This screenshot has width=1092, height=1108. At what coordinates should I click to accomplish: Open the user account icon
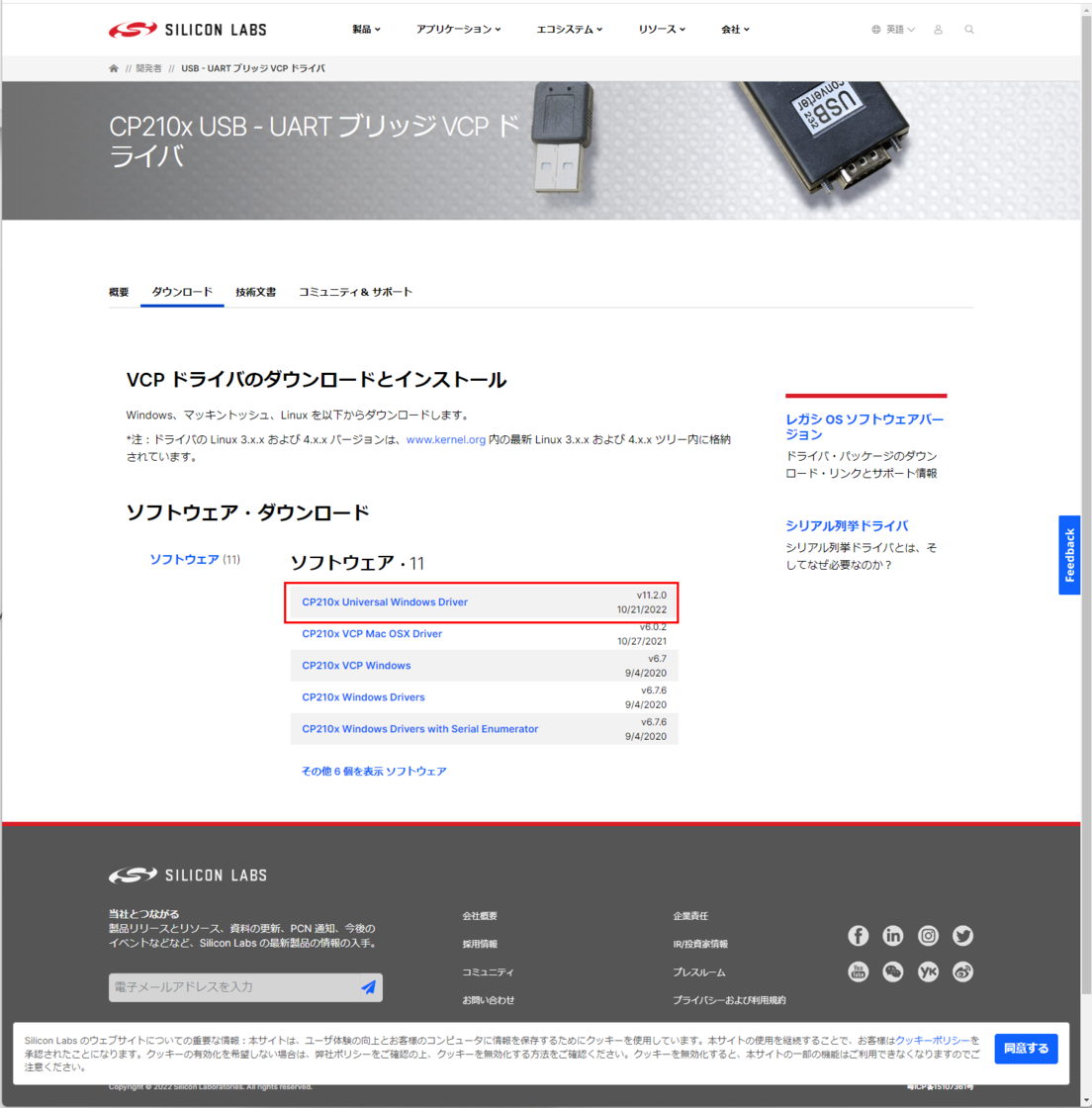(938, 30)
